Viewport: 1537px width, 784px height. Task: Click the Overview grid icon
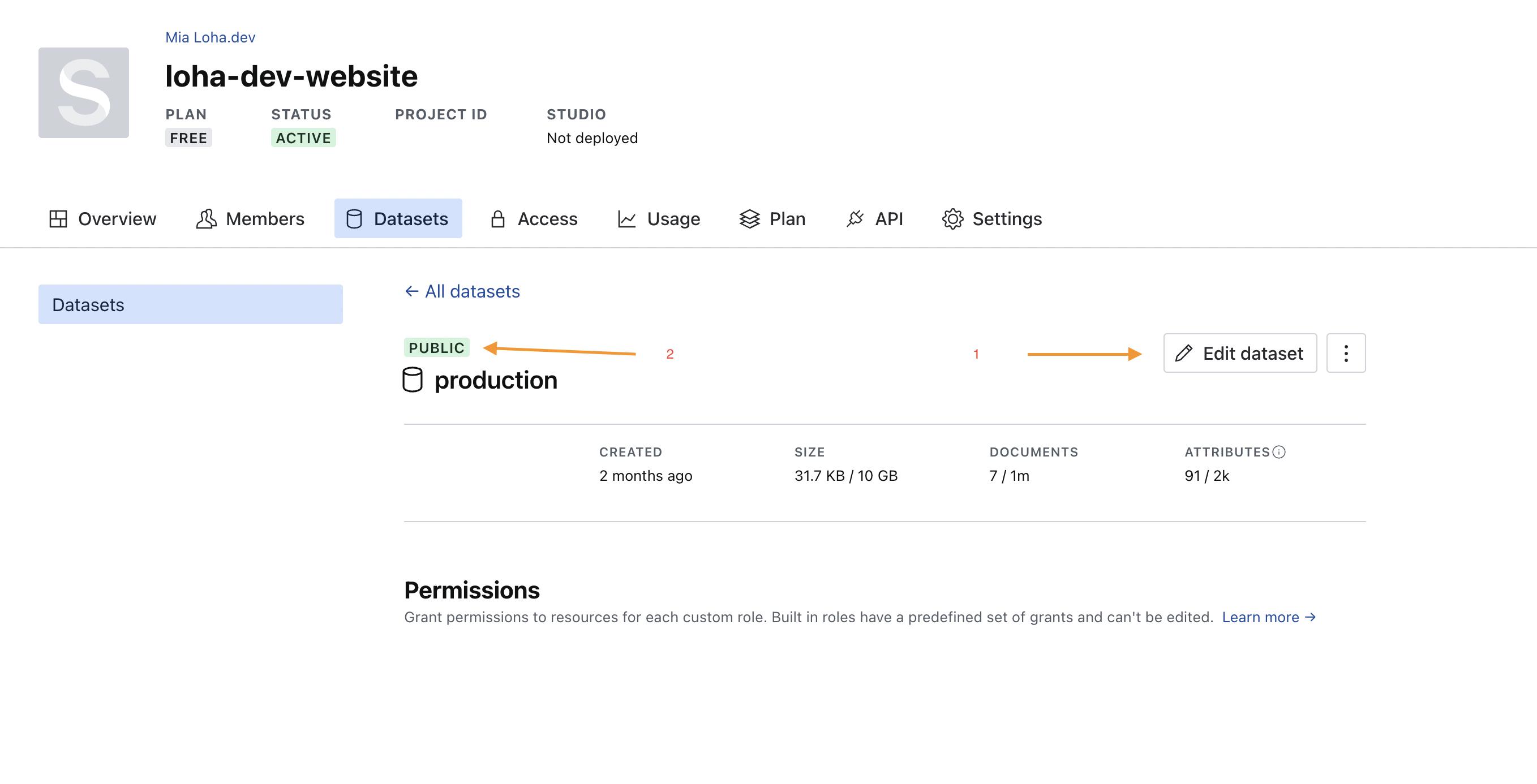coord(58,219)
